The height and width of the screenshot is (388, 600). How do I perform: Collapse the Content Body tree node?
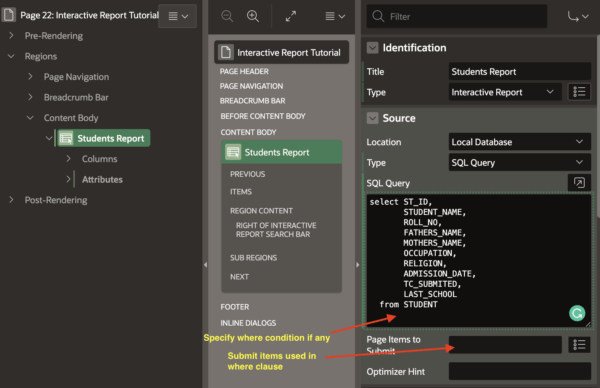30,118
